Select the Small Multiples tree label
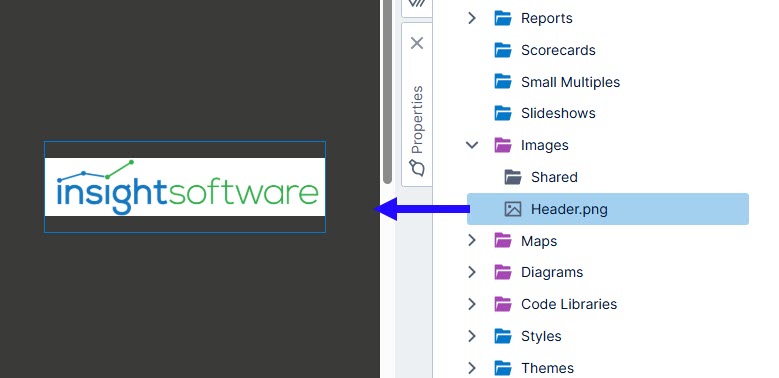779x378 pixels. 570,82
